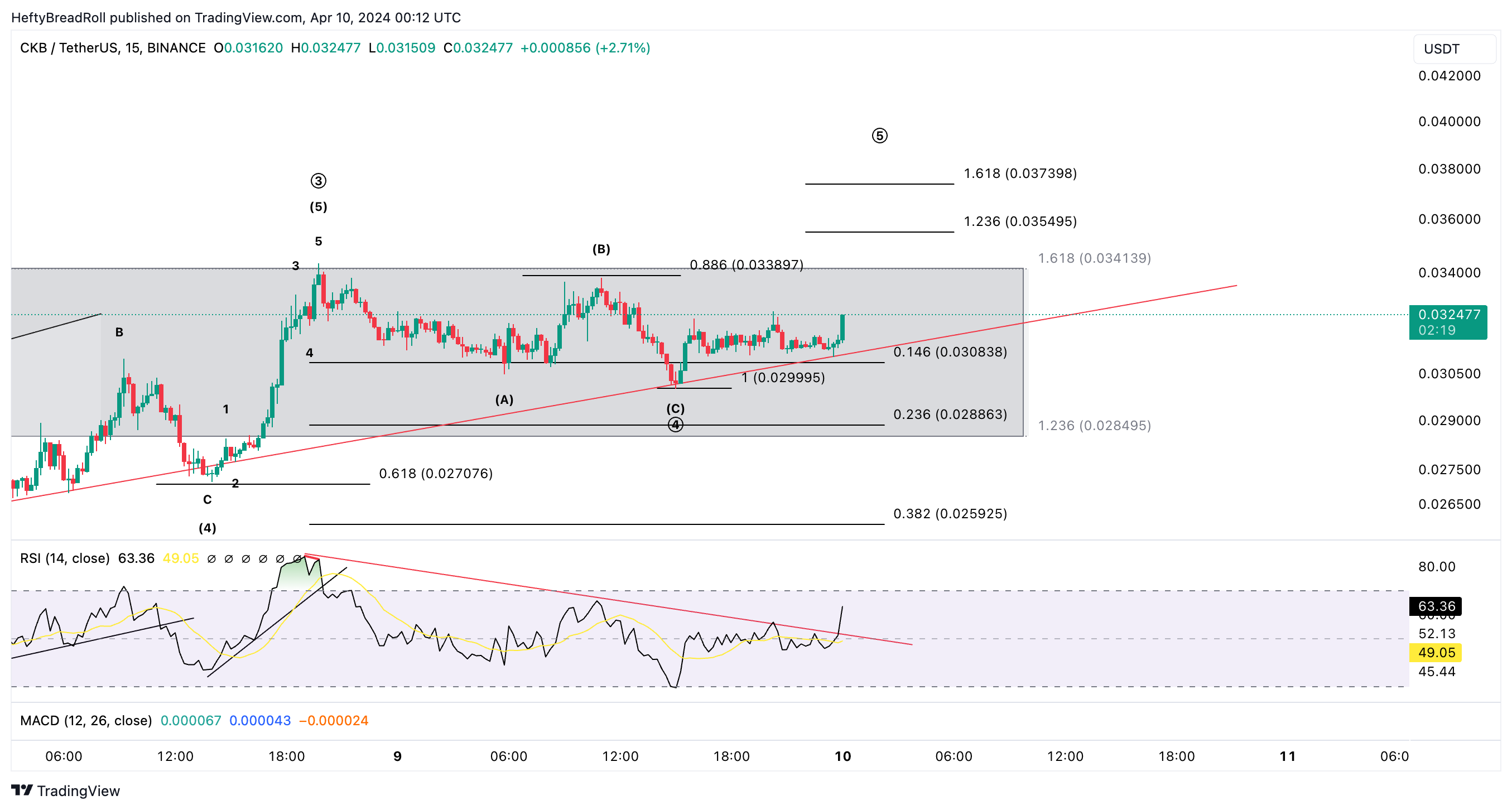This screenshot has width=1512, height=810.
Task: Click the MACD (12, 26, close) indicator label
Action: click(x=86, y=720)
